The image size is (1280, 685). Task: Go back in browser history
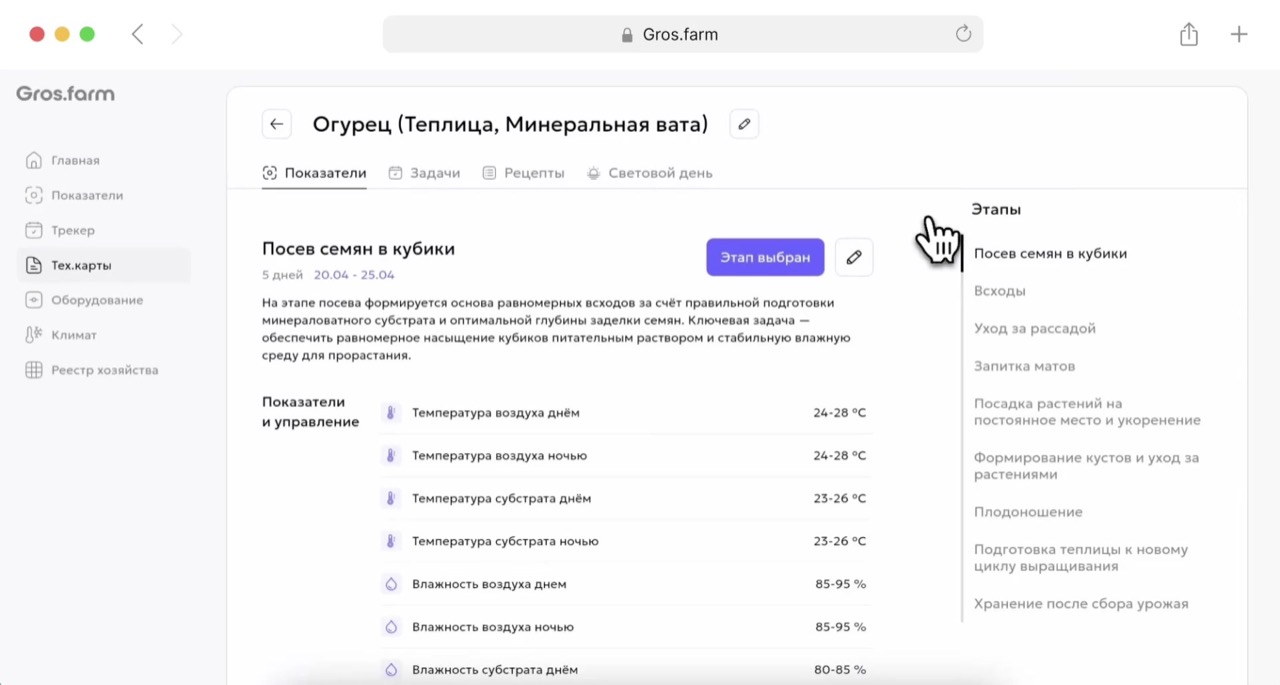(138, 34)
